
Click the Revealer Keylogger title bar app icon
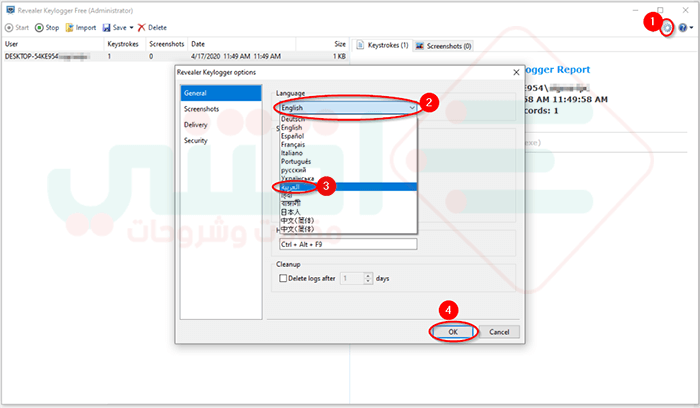10,10
